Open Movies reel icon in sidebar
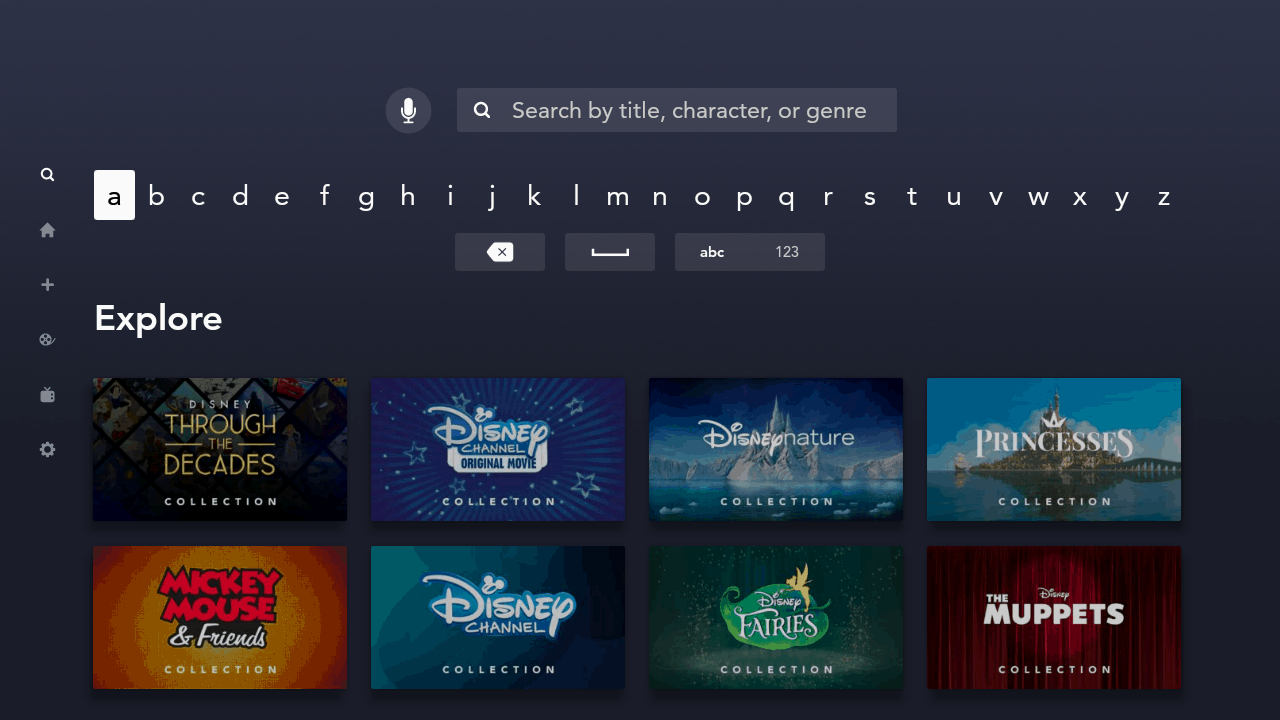The height and width of the screenshot is (720, 1280). click(47, 340)
